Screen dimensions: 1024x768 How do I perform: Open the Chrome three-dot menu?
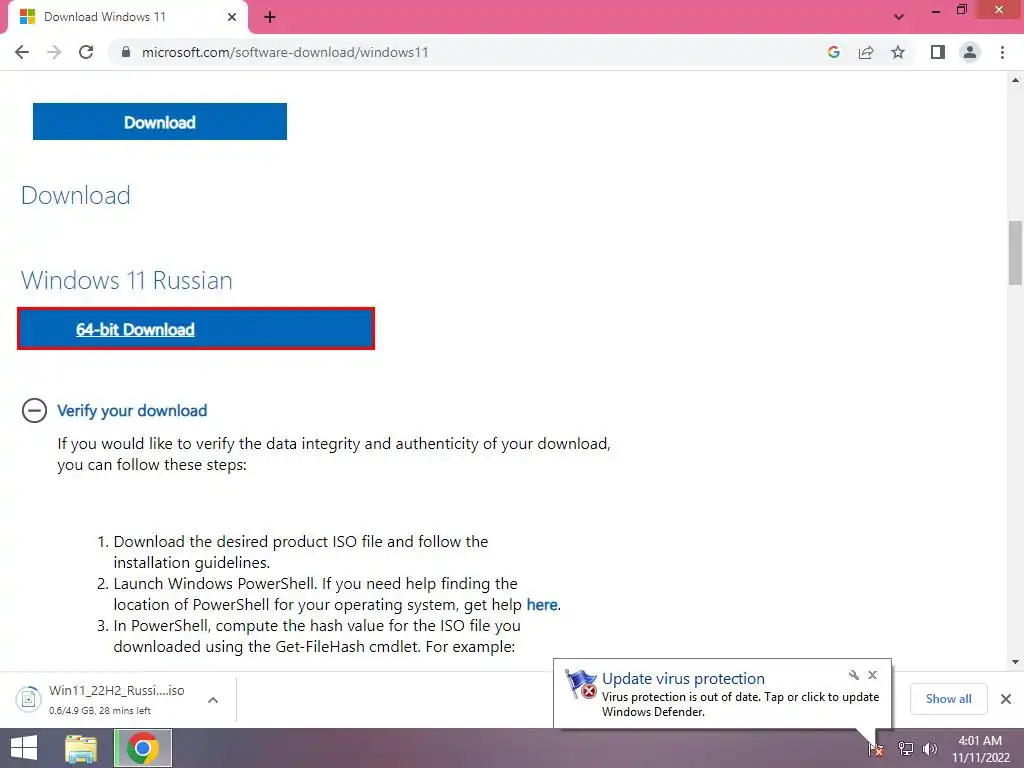pos(1002,52)
